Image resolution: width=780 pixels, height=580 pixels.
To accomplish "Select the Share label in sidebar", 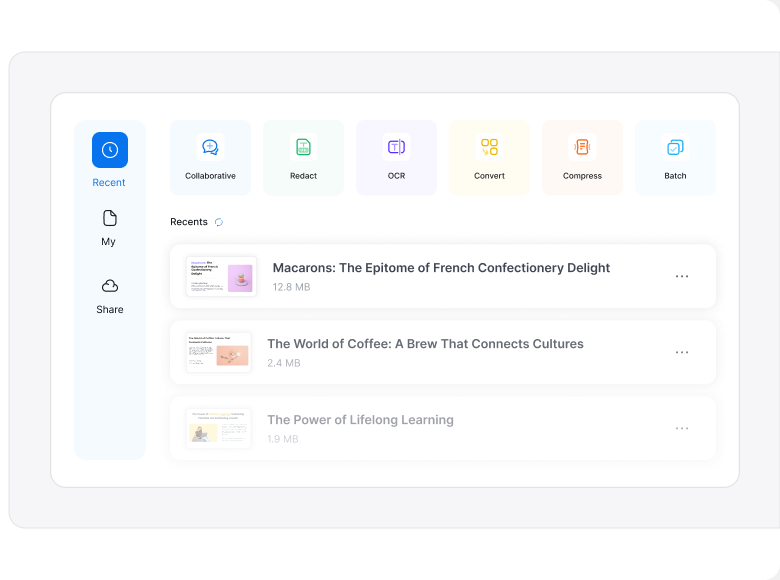I will [110, 309].
